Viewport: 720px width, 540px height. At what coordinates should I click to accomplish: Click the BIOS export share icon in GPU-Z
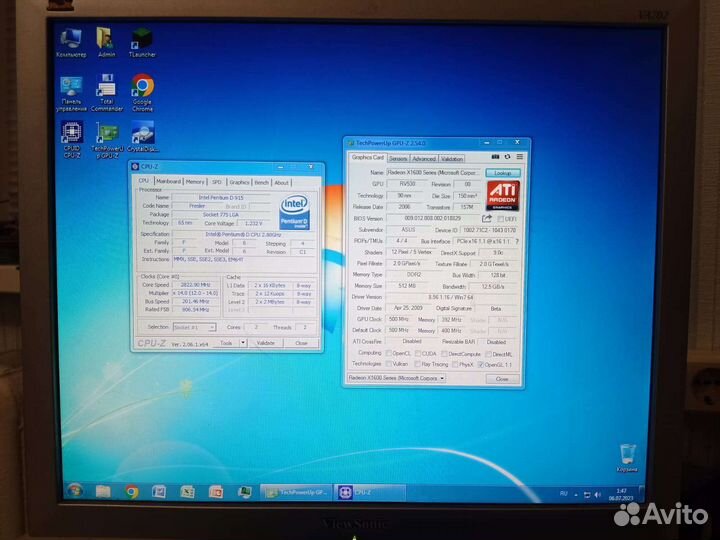point(487,219)
